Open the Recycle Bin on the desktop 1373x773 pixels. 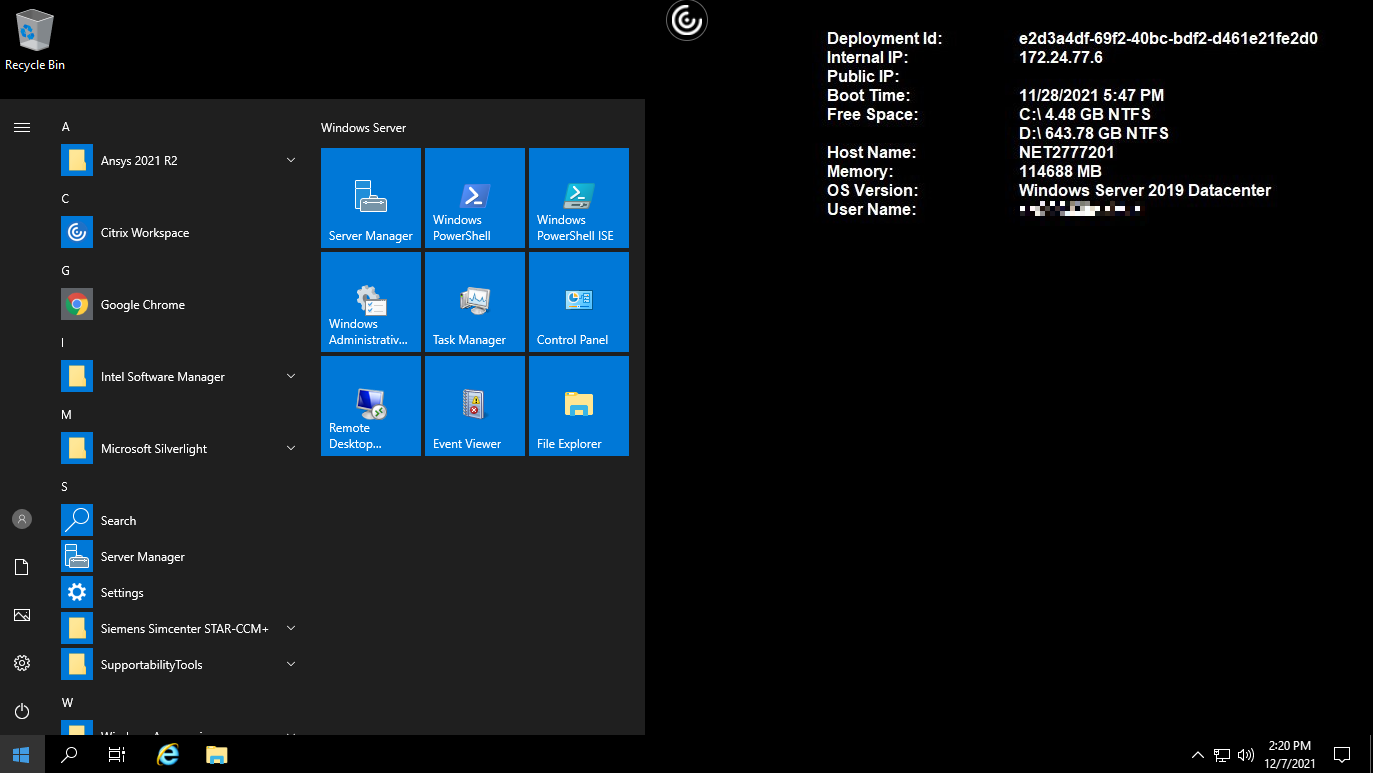coord(35,40)
